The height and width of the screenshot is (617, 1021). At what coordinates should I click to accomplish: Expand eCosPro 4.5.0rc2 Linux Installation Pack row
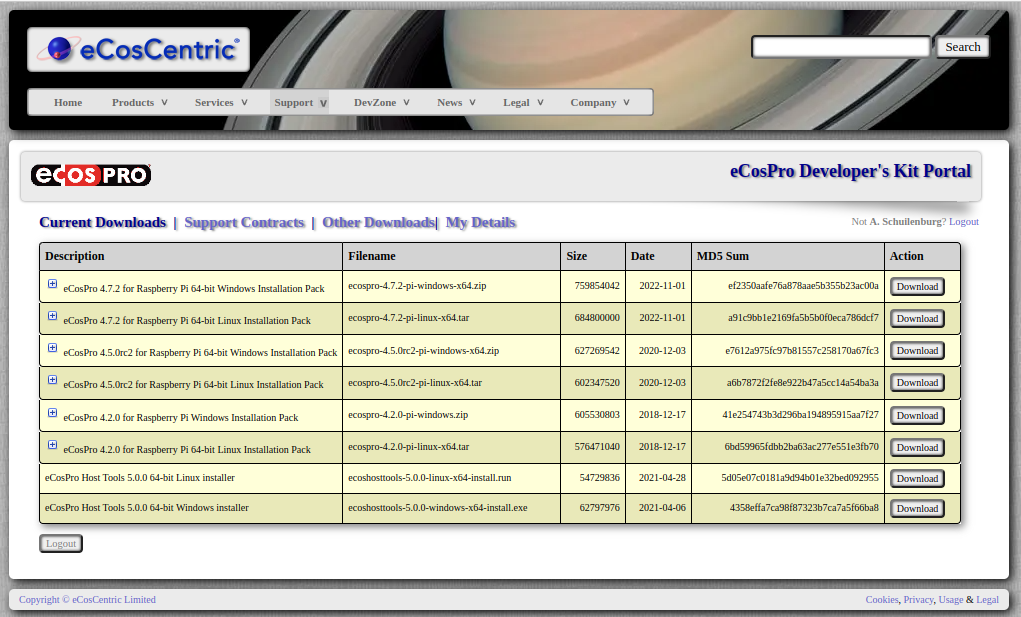coord(52,379)
